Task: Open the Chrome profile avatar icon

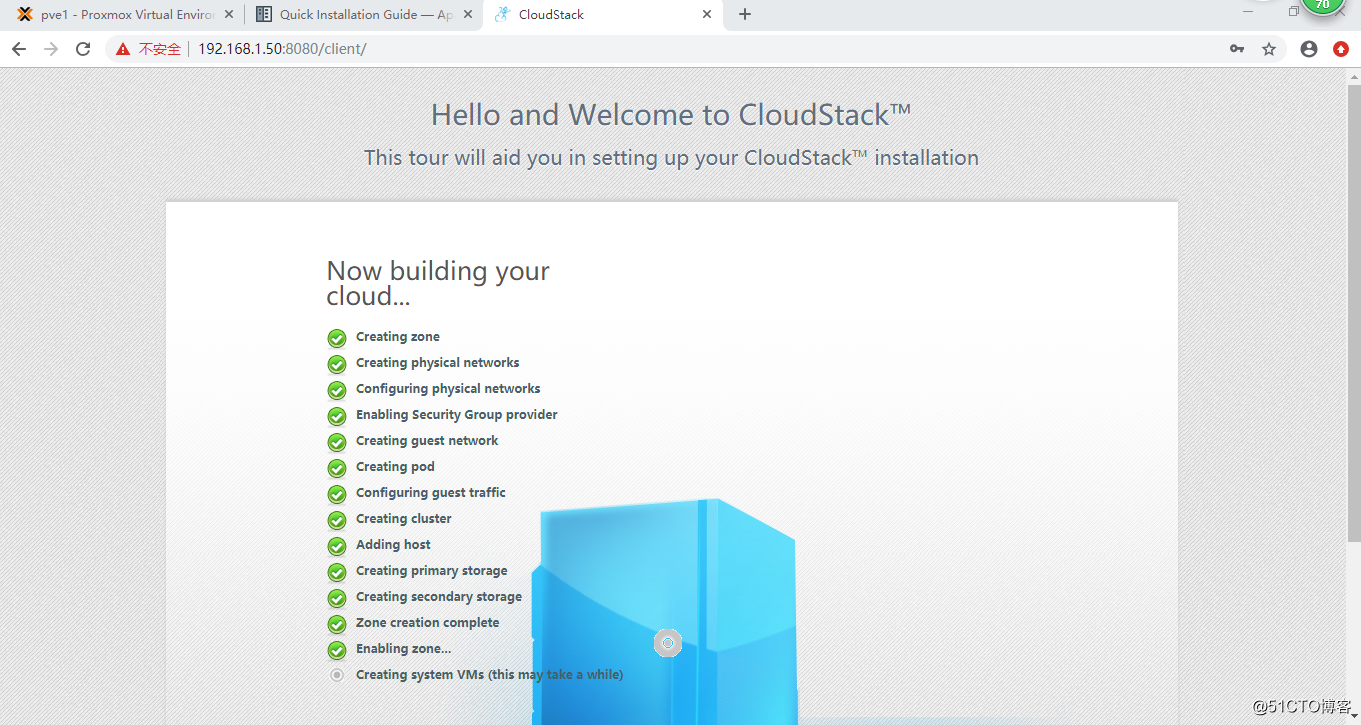Action: [1309, 49]
